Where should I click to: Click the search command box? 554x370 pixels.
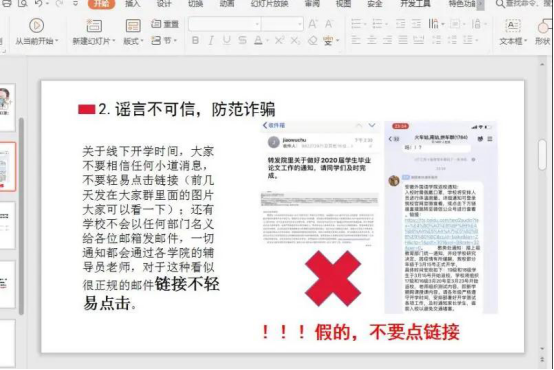point(525,4)
